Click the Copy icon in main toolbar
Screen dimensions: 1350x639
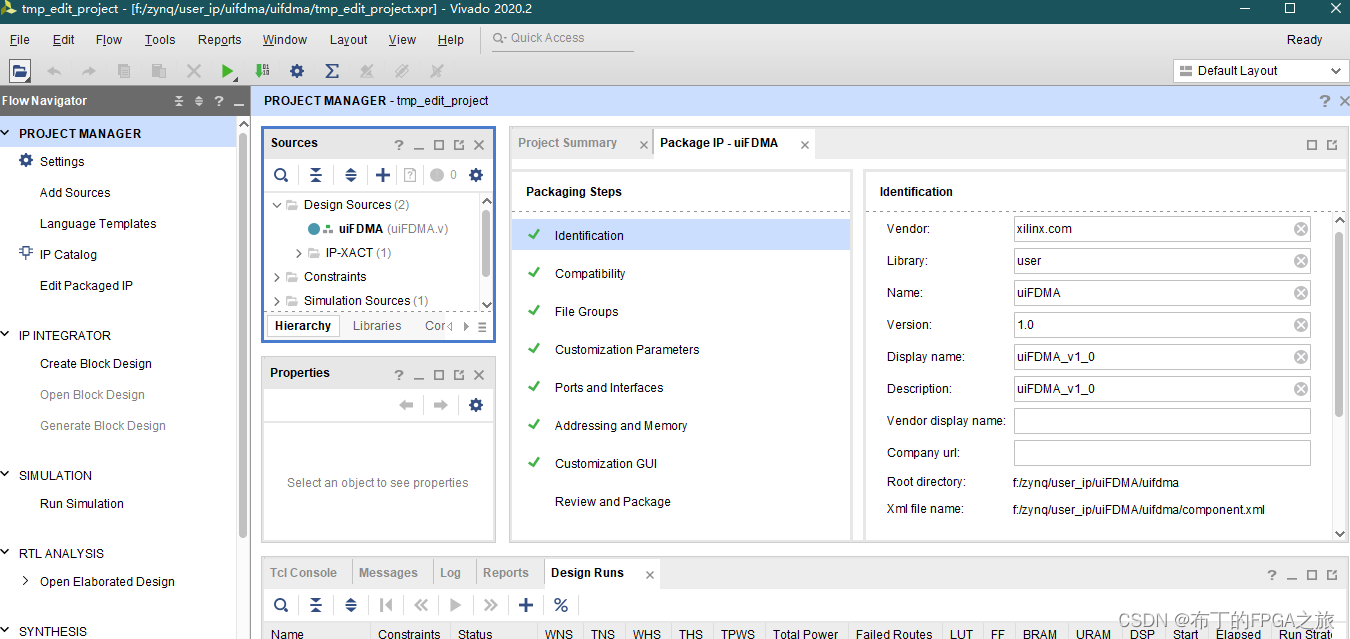[x=124, y=71]
